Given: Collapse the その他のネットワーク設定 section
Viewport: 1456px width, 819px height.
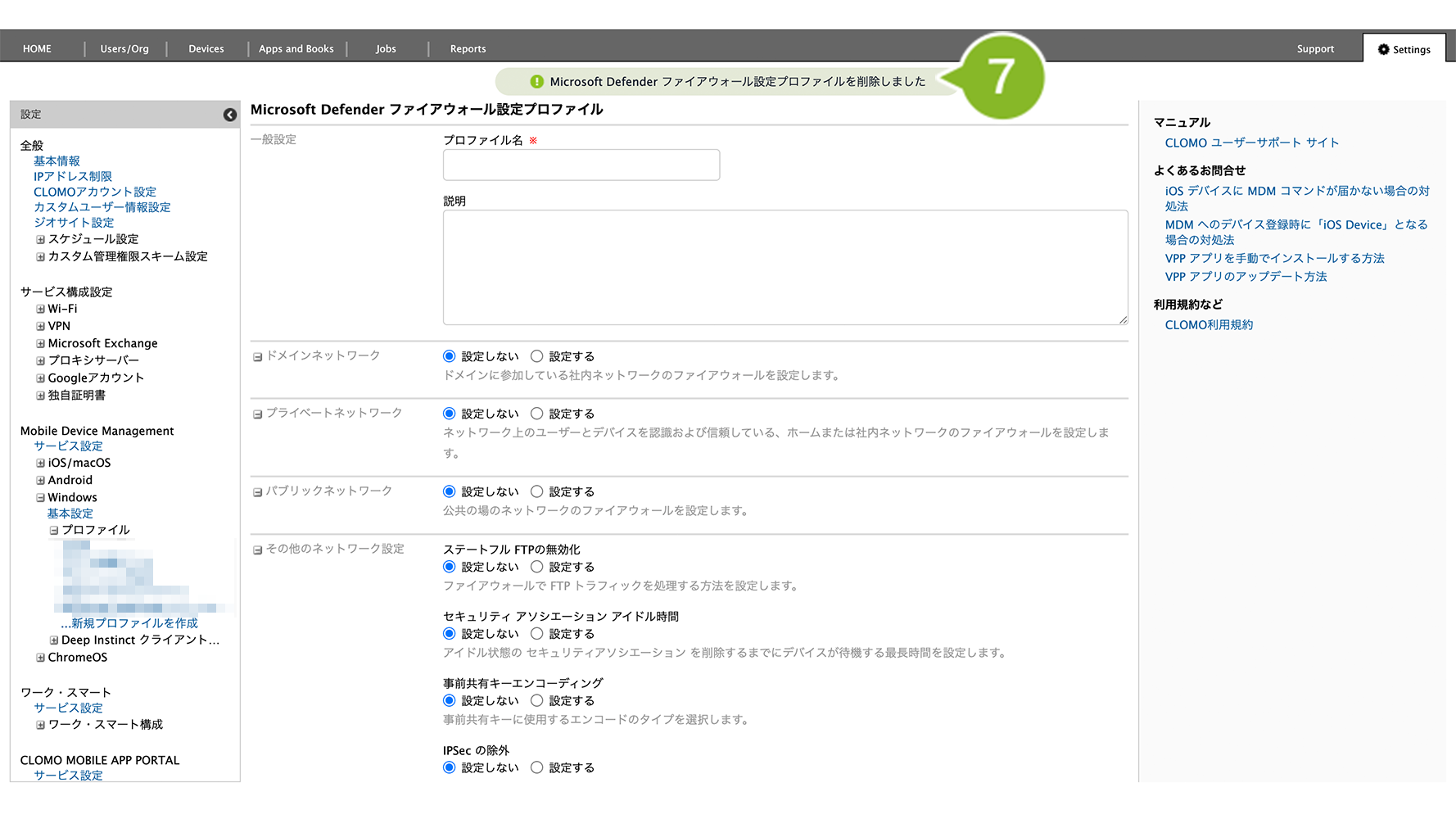Looking at the screenshot, I should pyautogui.click(x=257, y=550).
